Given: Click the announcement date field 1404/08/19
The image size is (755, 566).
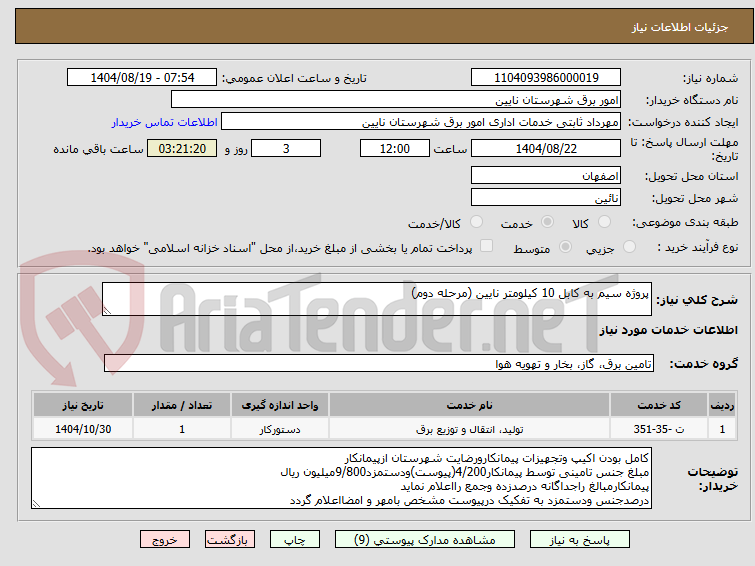Looking at the screenshot, I should tap(142, 78).
